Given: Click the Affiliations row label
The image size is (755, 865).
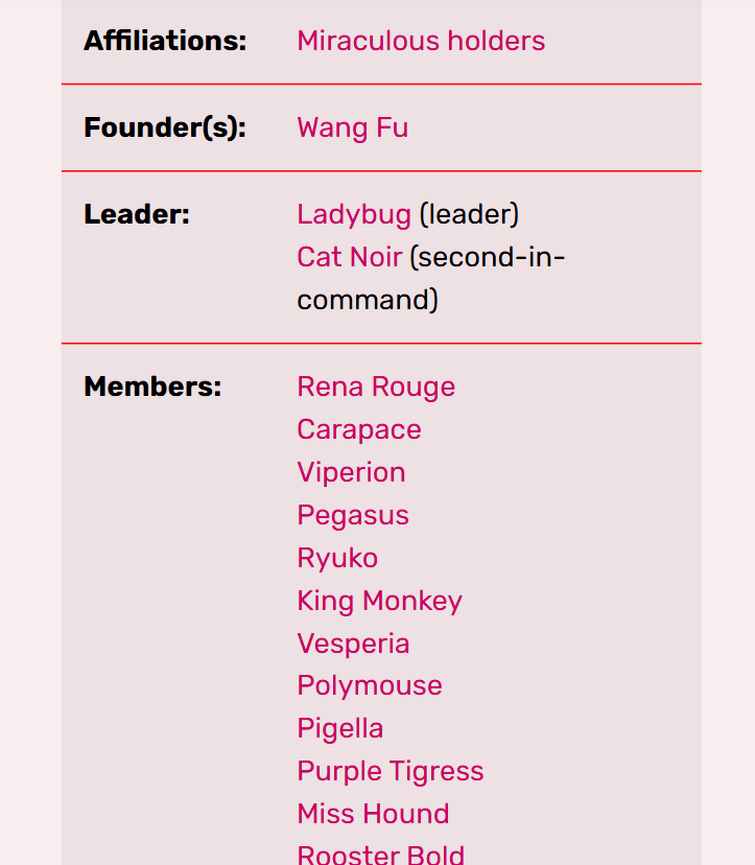Looking at the screenshot, I should coord(165,41).
